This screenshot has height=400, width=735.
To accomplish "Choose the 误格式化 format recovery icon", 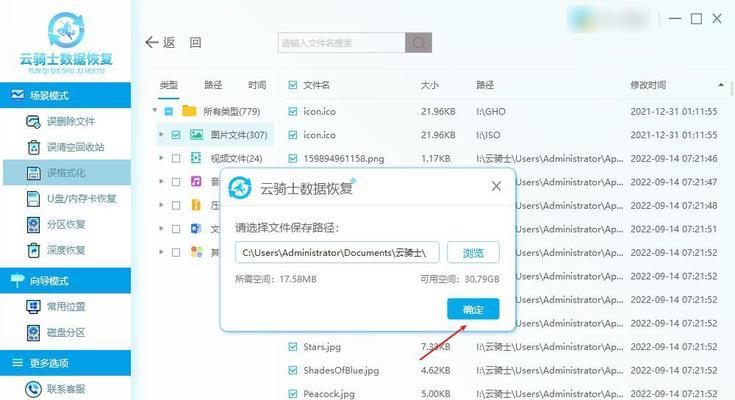I will 33,173.
